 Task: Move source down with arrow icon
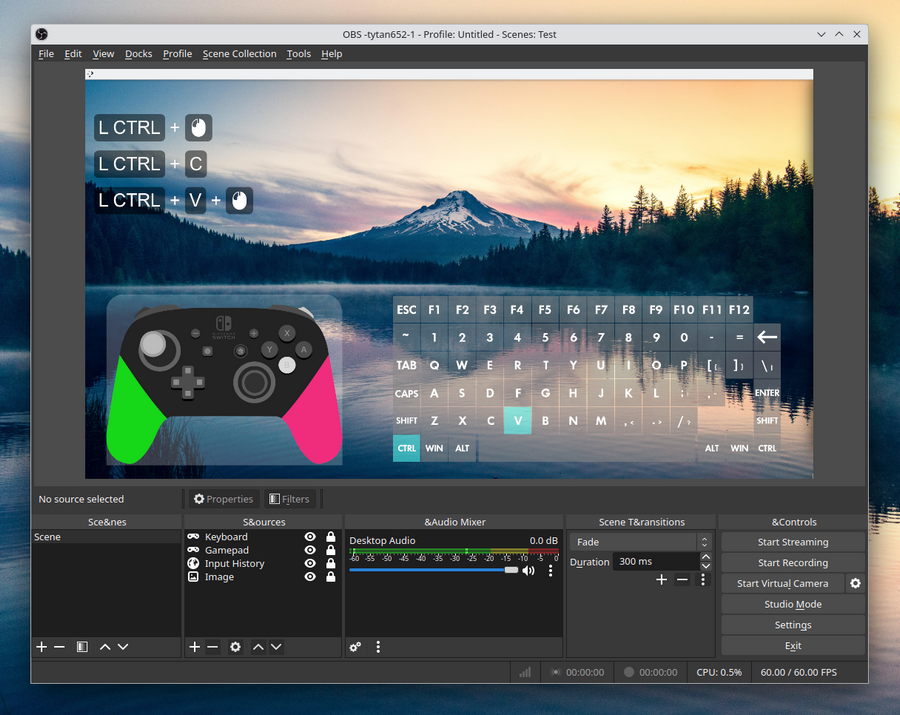276,647
